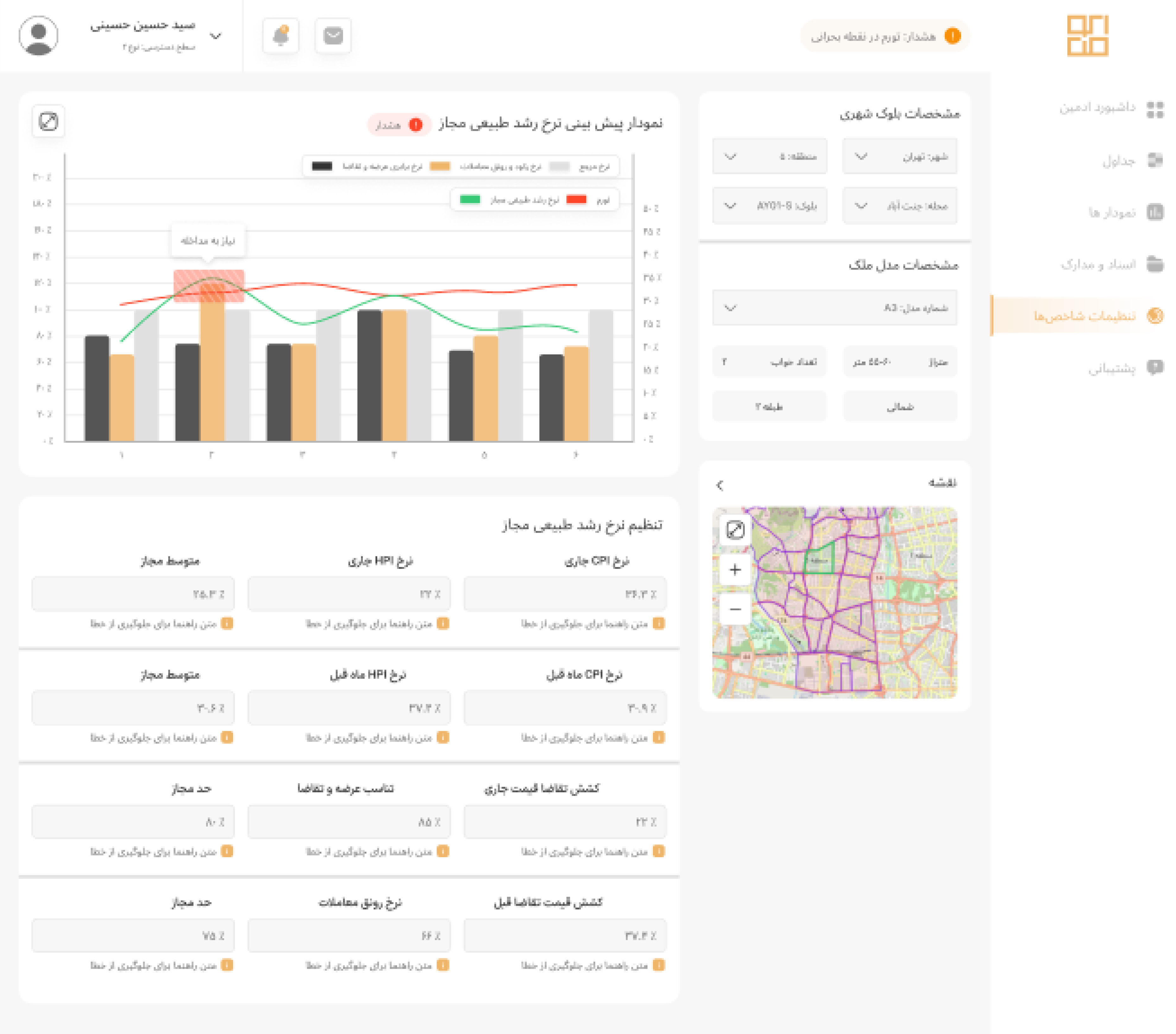The height and width of the screenshot is (1034, 1176).
Task: Open the messages envelope icon
Action: pos(333,36)
